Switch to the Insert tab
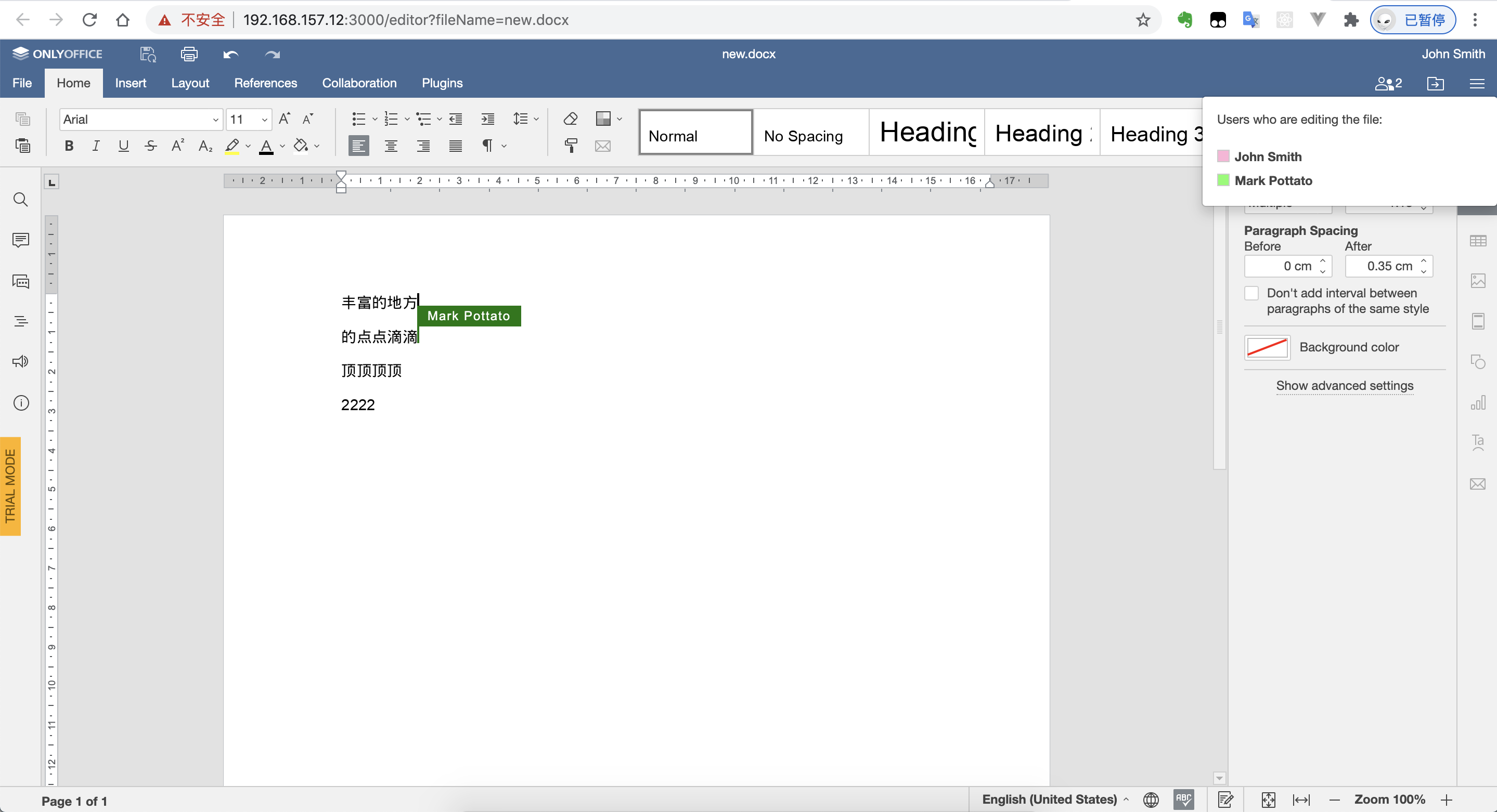Viewport: 1497px width, 812px height. coord(130,83)
